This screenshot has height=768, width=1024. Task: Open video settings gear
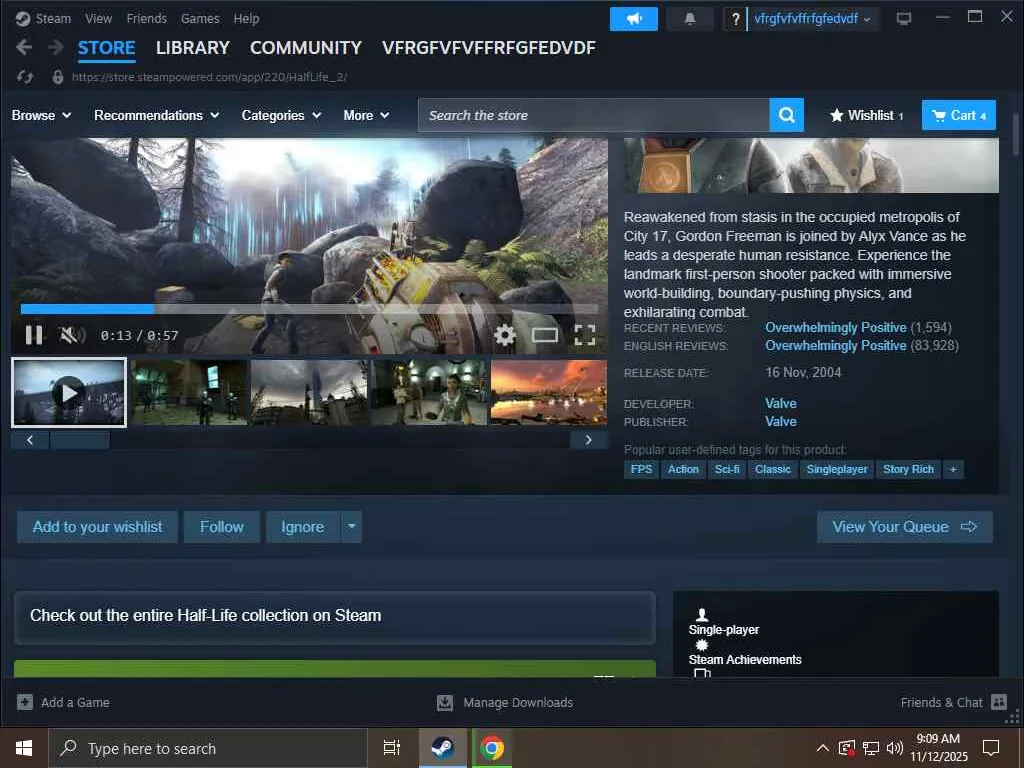(504, 335)
